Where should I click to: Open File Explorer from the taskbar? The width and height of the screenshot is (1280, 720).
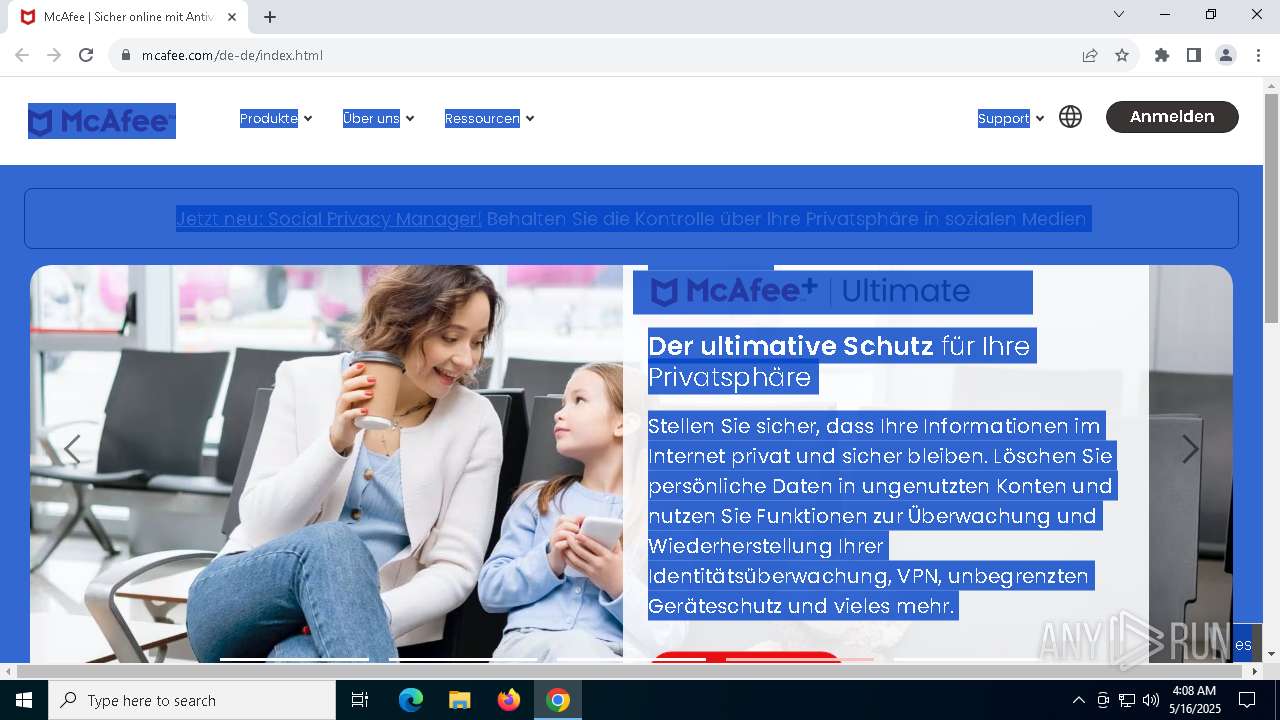[459, 700]
